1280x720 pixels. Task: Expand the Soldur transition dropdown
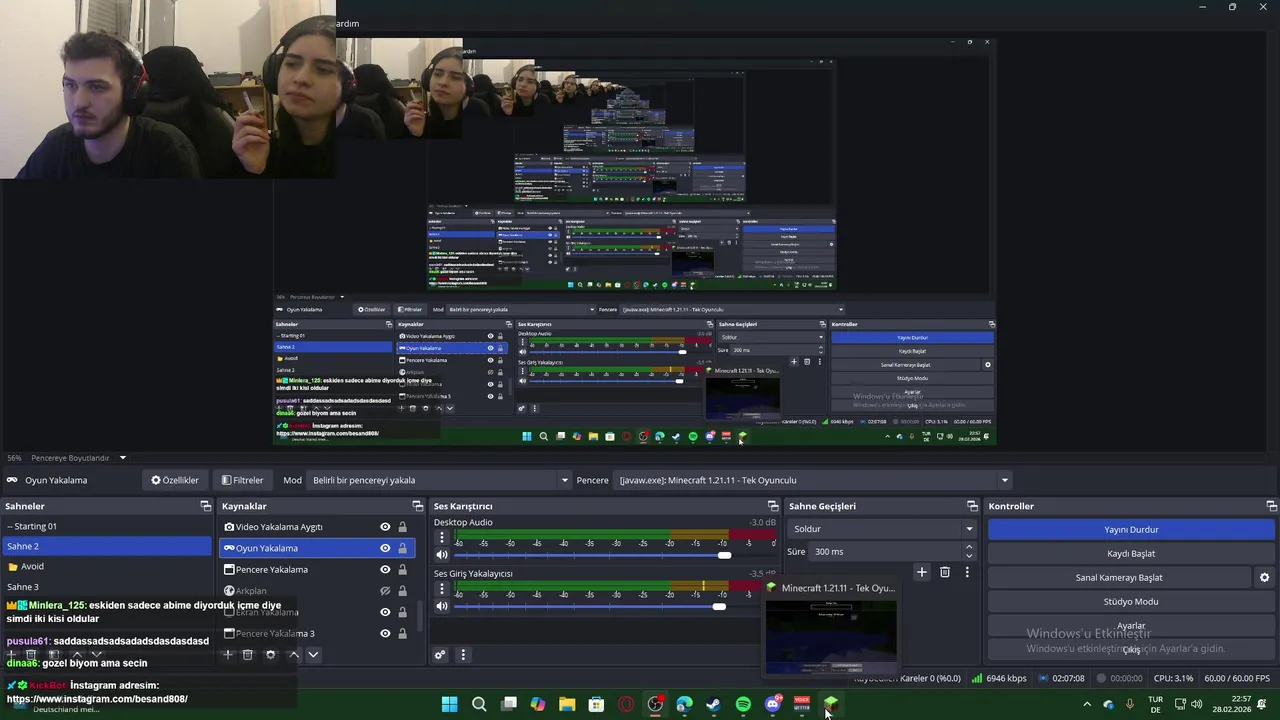point(882,529)
